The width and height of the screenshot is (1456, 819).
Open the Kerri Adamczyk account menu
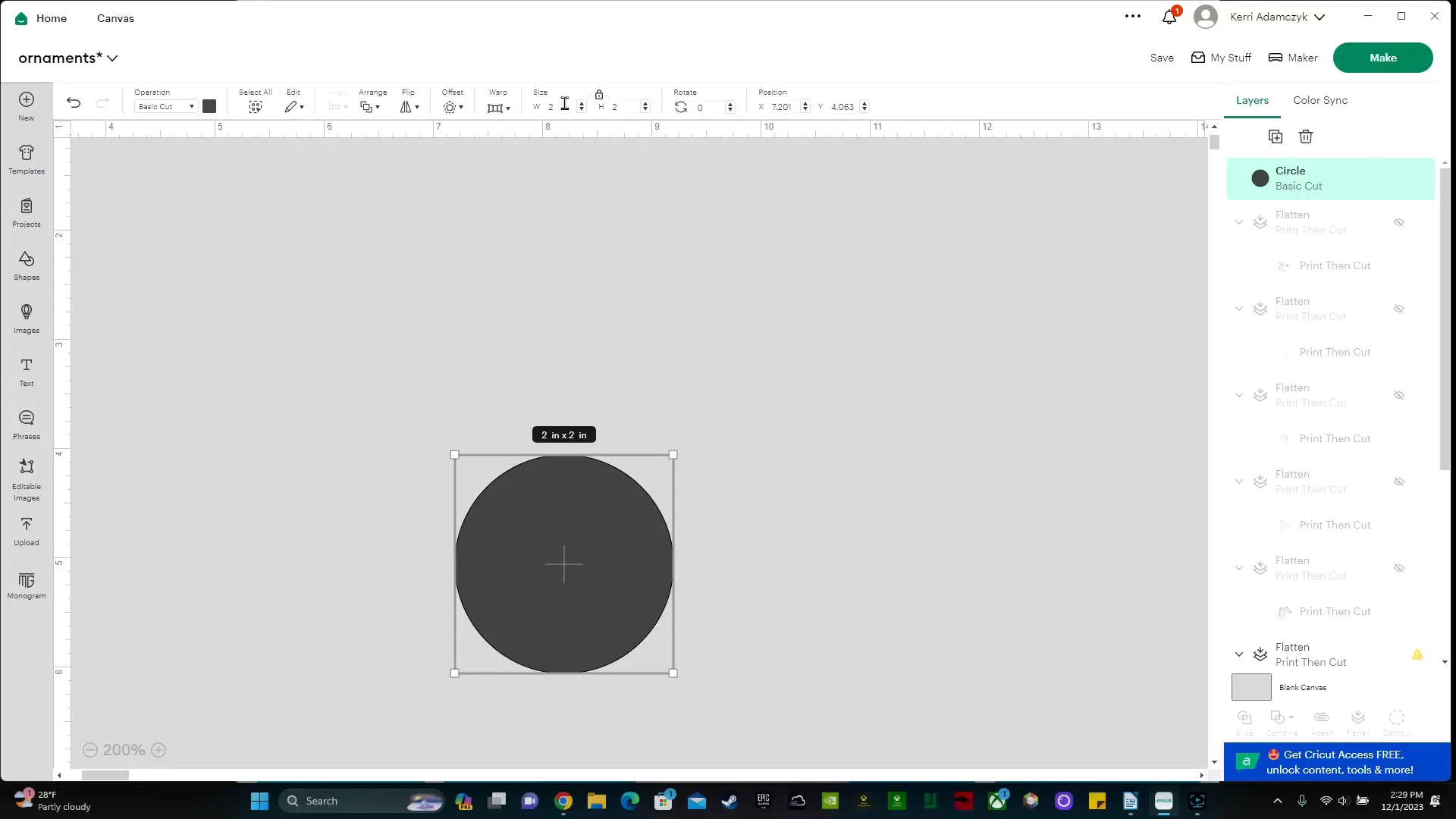[x=1277, y=17]
